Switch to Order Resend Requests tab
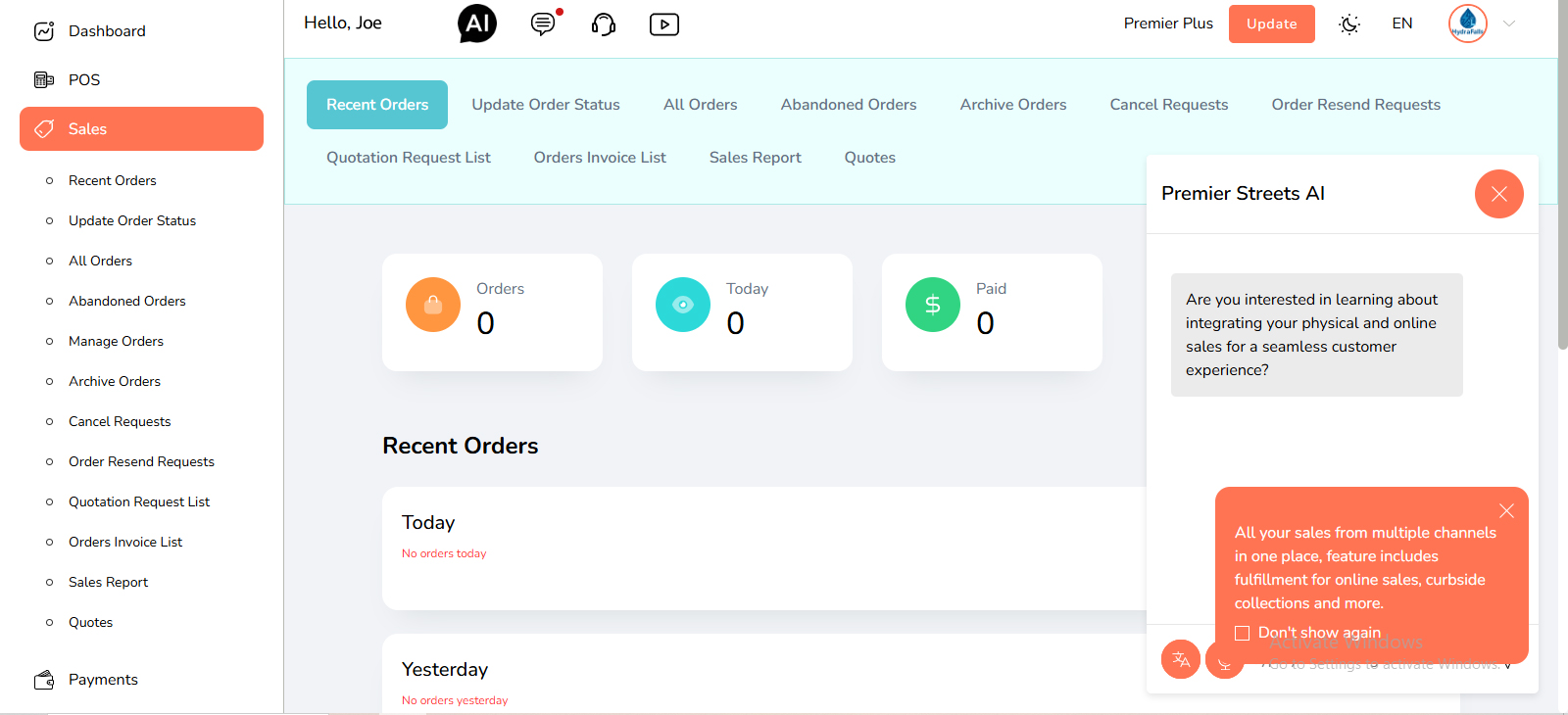This screenshot has height=715, width=1568. [1356, 105]
